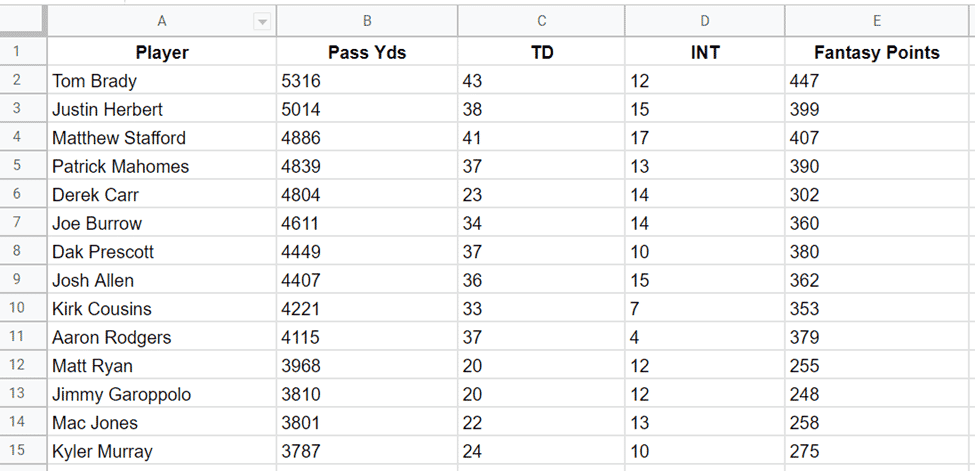Click row 15 header number
Image resolution: width=975 pixels, height=471 pixels.
click(x=23, y=451)
